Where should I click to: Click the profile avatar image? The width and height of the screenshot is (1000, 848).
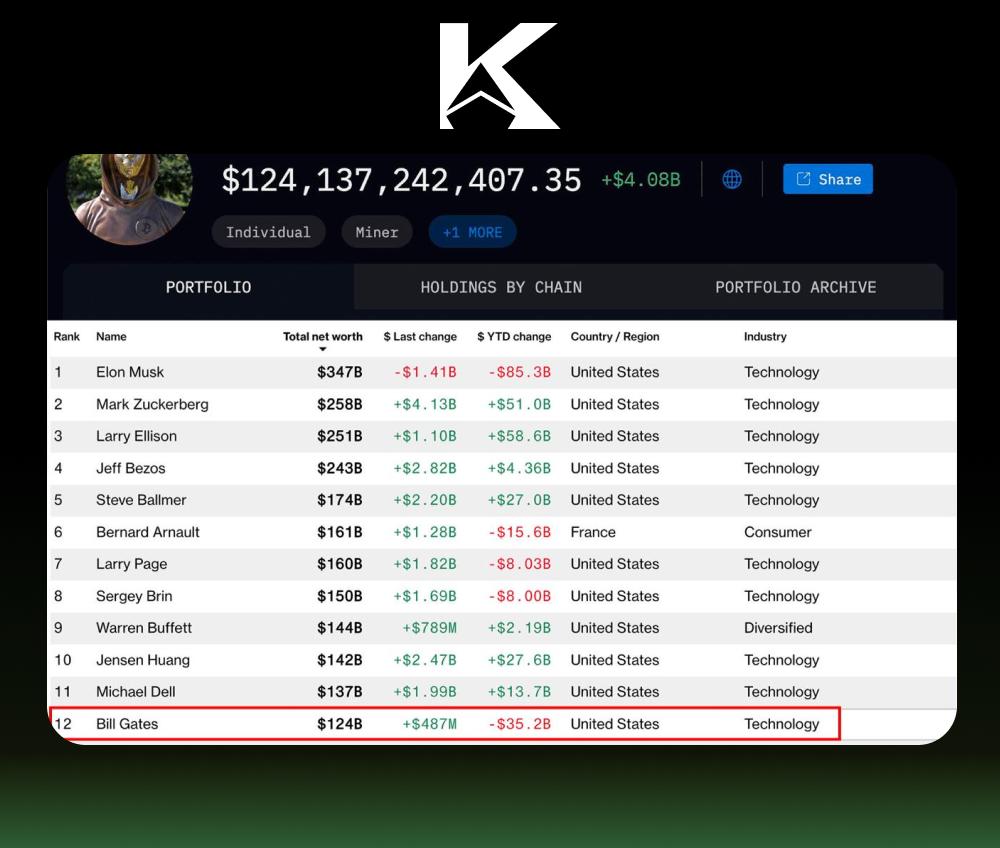coord(130,198)
